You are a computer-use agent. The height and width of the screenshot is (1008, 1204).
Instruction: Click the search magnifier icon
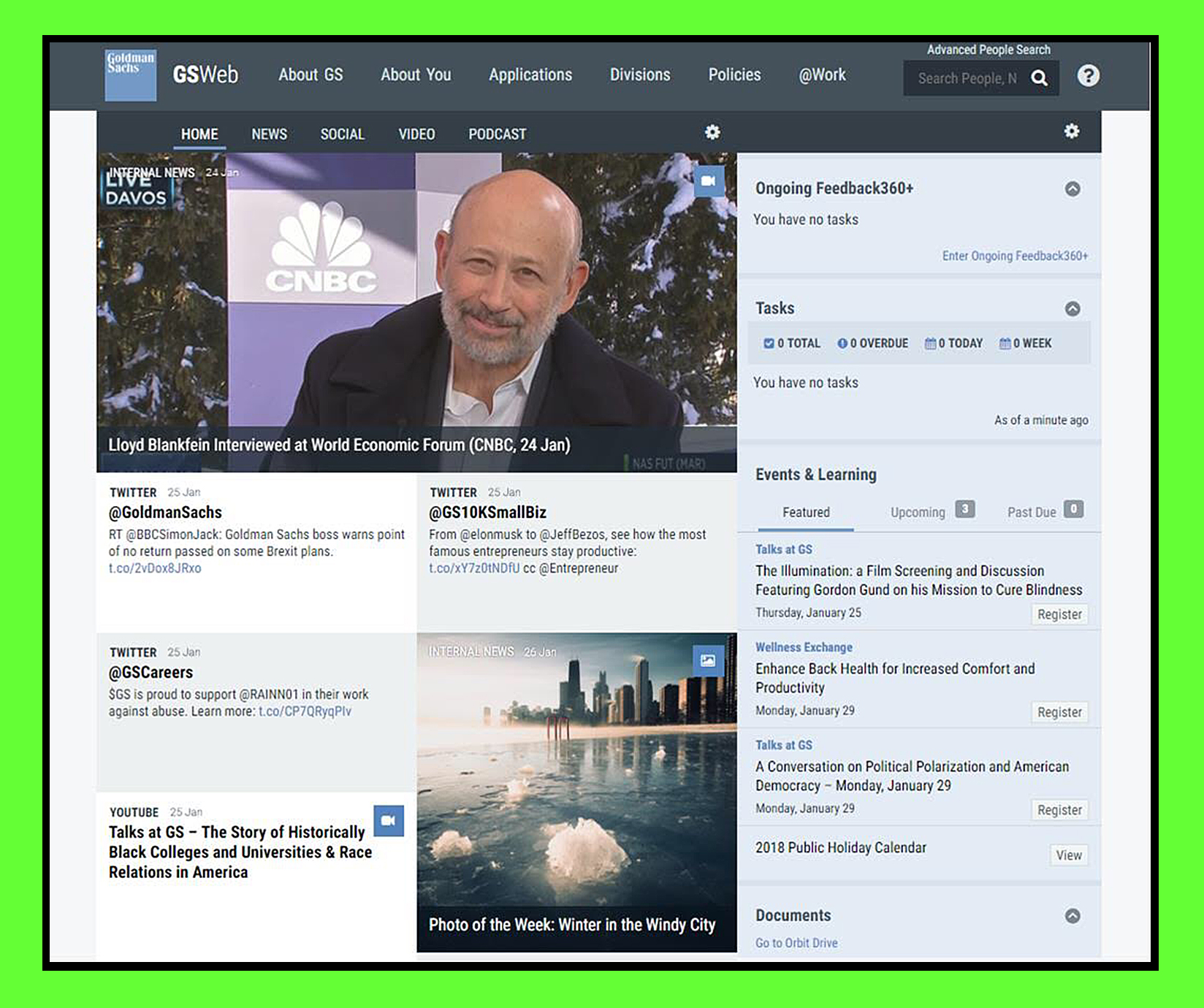coord(1039,78)
